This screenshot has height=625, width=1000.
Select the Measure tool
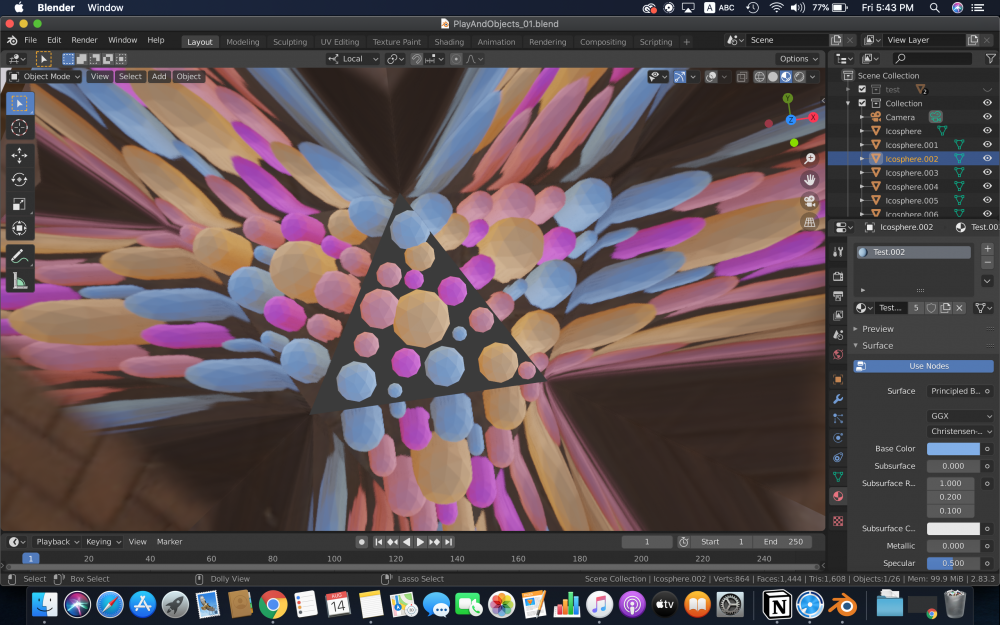pyautogui.click(x=20, y=281)
